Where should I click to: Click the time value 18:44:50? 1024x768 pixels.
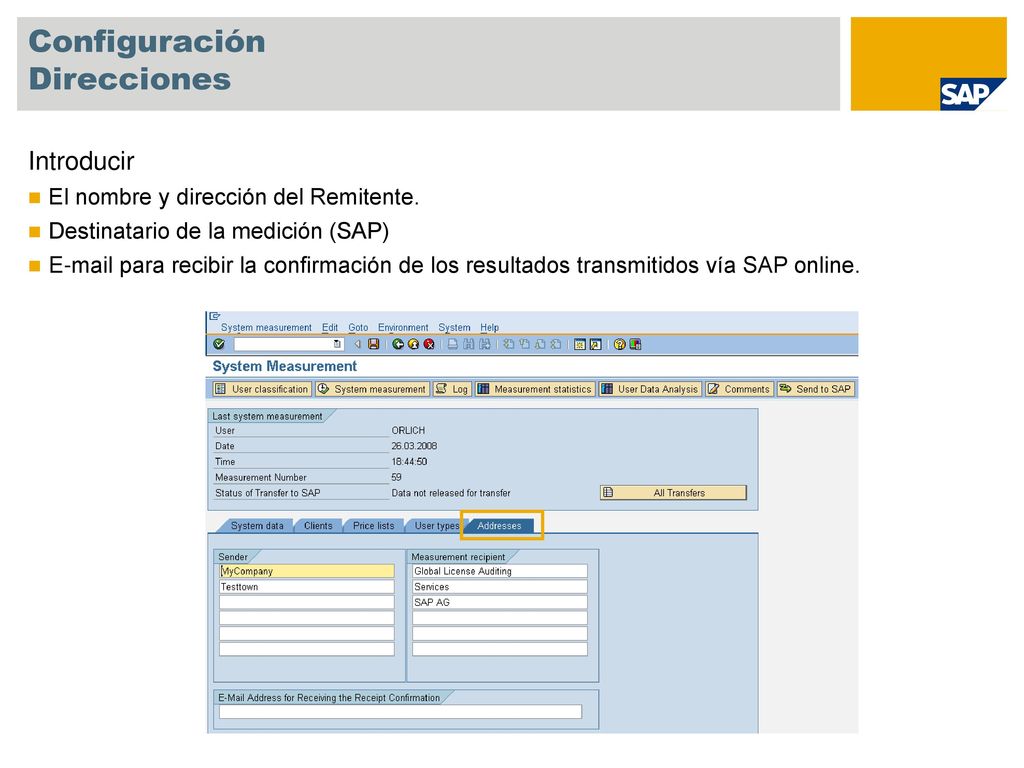tap(409, 462)
